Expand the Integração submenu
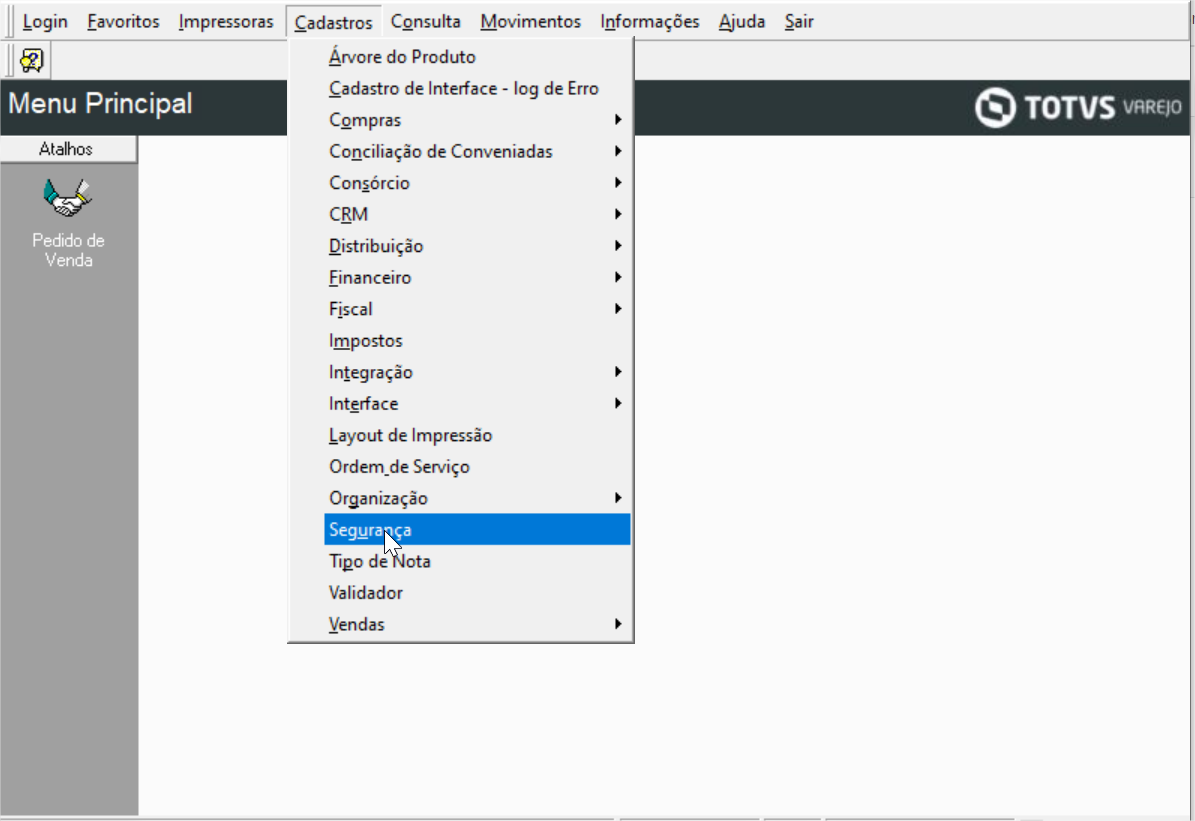Image resolution: width=1195 pixels, height=821 pixels. coord(477,372)
